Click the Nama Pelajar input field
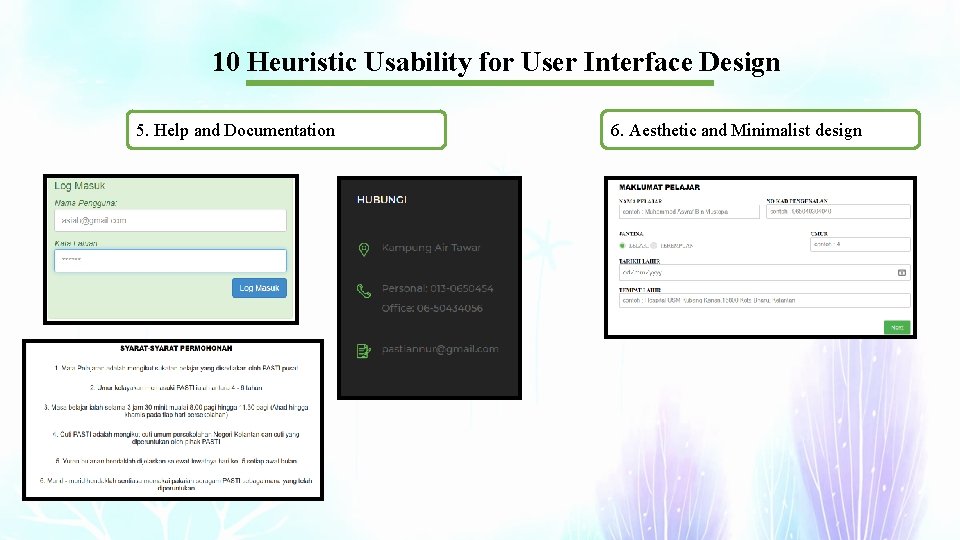960x540 pixels. coord(689,212)
